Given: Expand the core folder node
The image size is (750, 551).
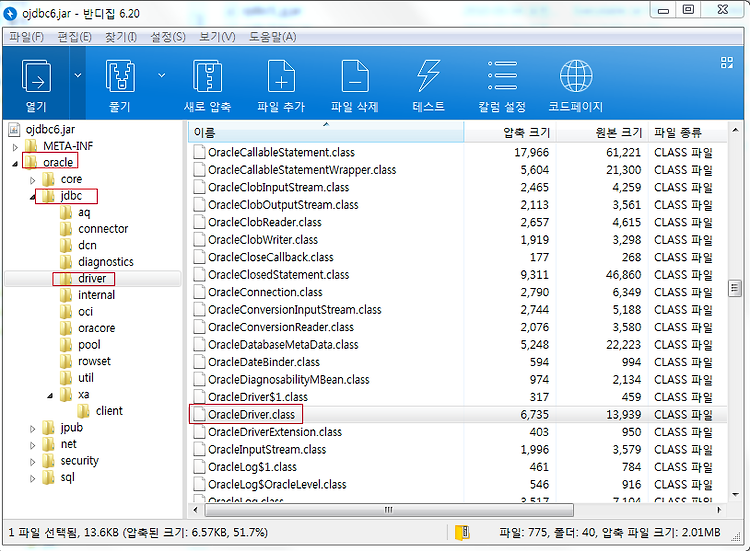Looking at the screenshot, I should pyautogui.click(x=33, y=180).
